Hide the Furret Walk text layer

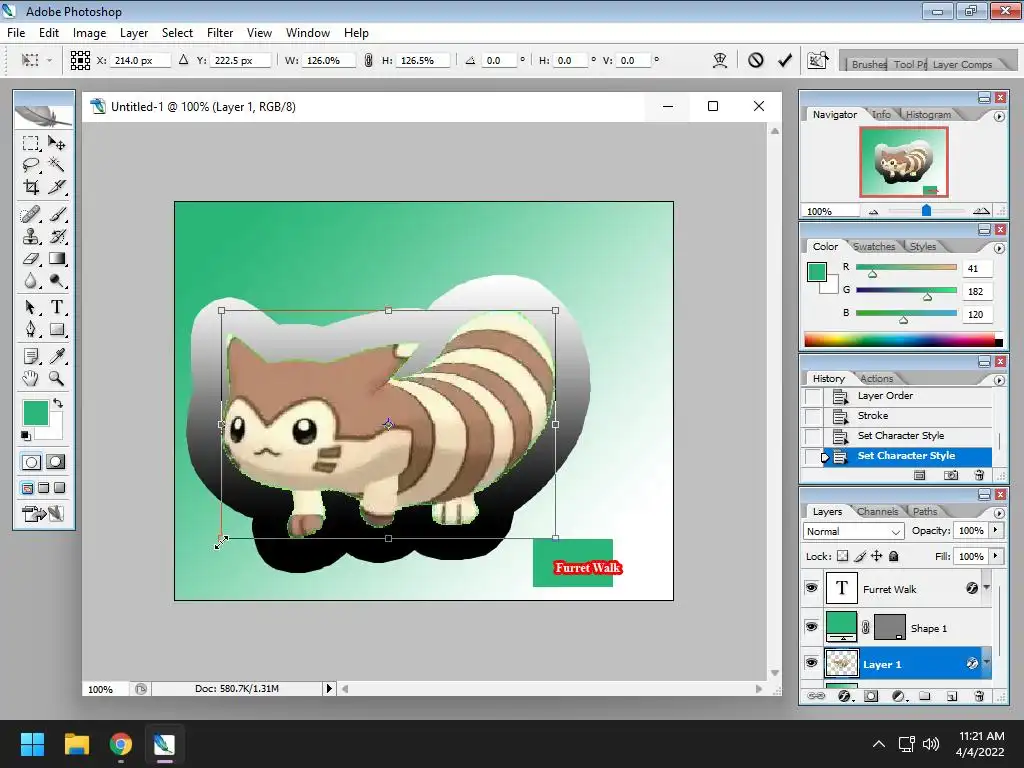[811, 589]
